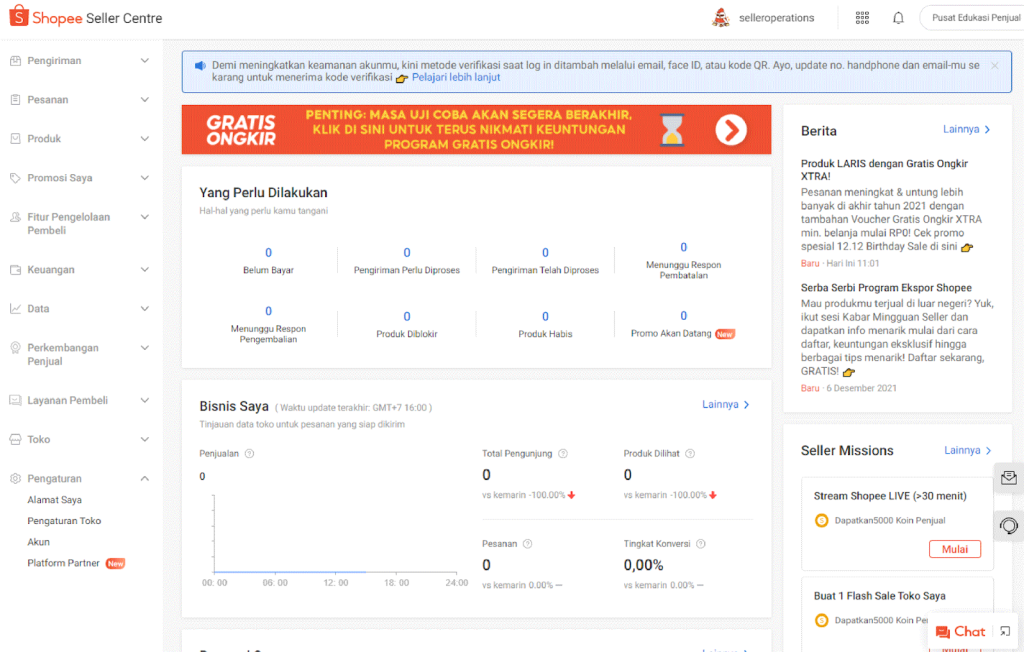Open the notification bell
Screen dimensions: 1024x652
tap(898, 18)
